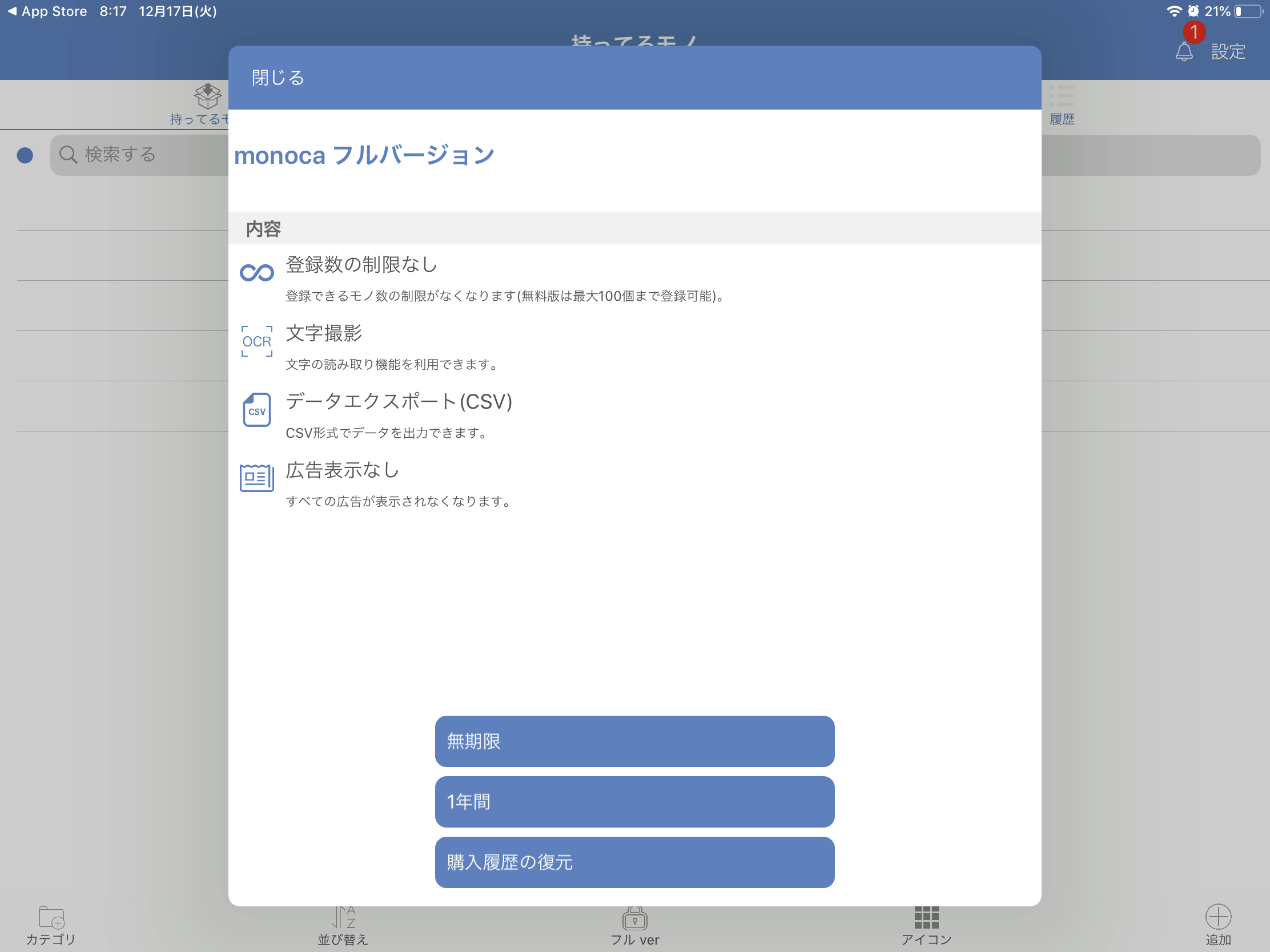Image resolution: width=1270 pixels, height=952 pixels.
Task: Close the monoca full version dialog
Action: 278,78
